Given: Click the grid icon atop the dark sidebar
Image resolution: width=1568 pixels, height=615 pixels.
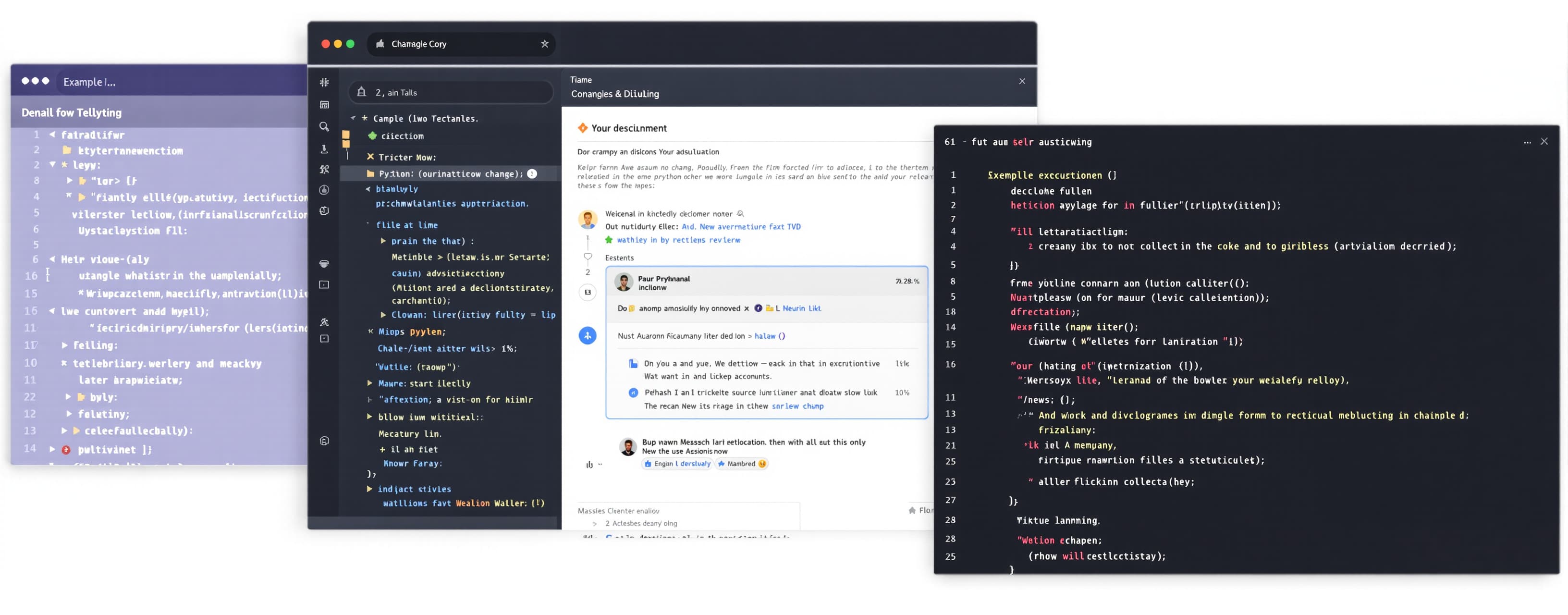Looking at the screenshot, I should click(324, 82).
